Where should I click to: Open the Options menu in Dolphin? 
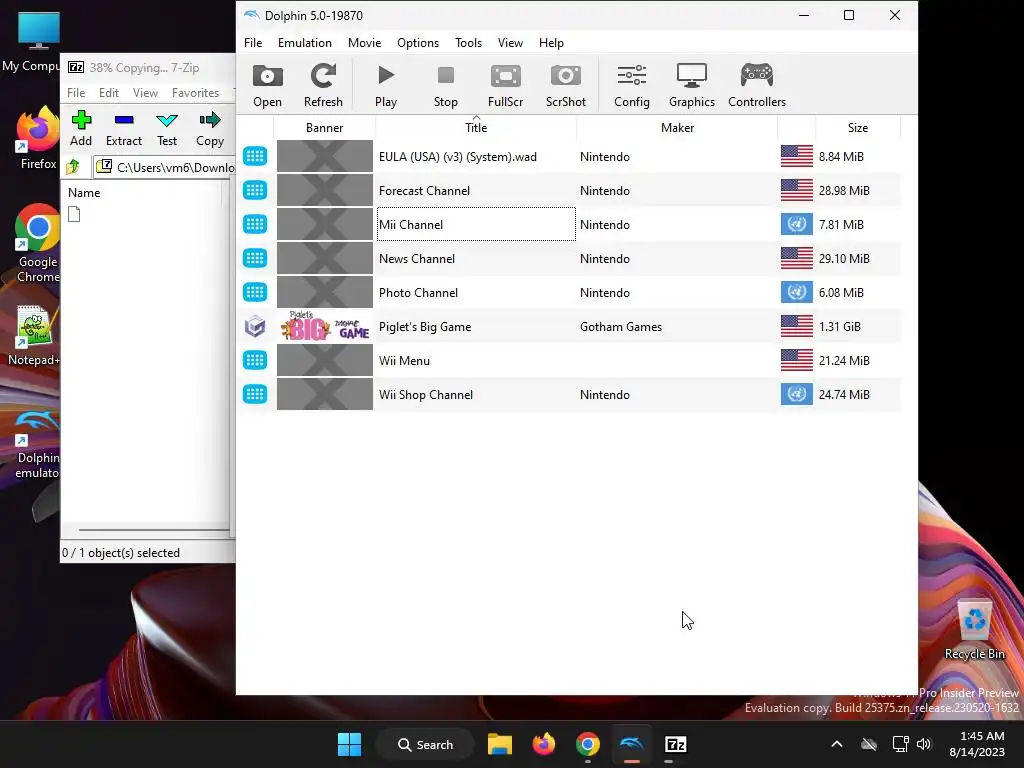pyautogui.click(x=418, y=42)
